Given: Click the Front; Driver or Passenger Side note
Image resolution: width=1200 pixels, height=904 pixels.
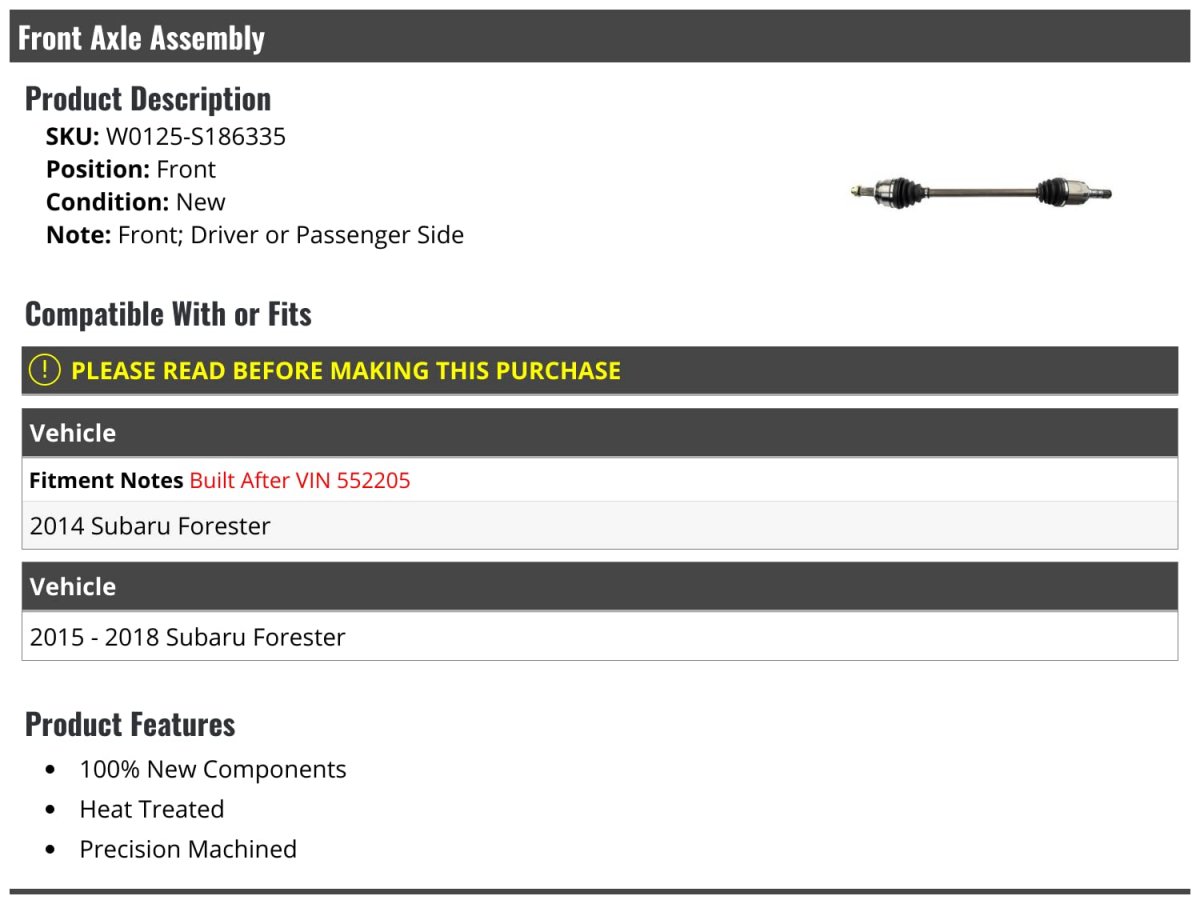Looking at the screenshot, I should 290,235.
